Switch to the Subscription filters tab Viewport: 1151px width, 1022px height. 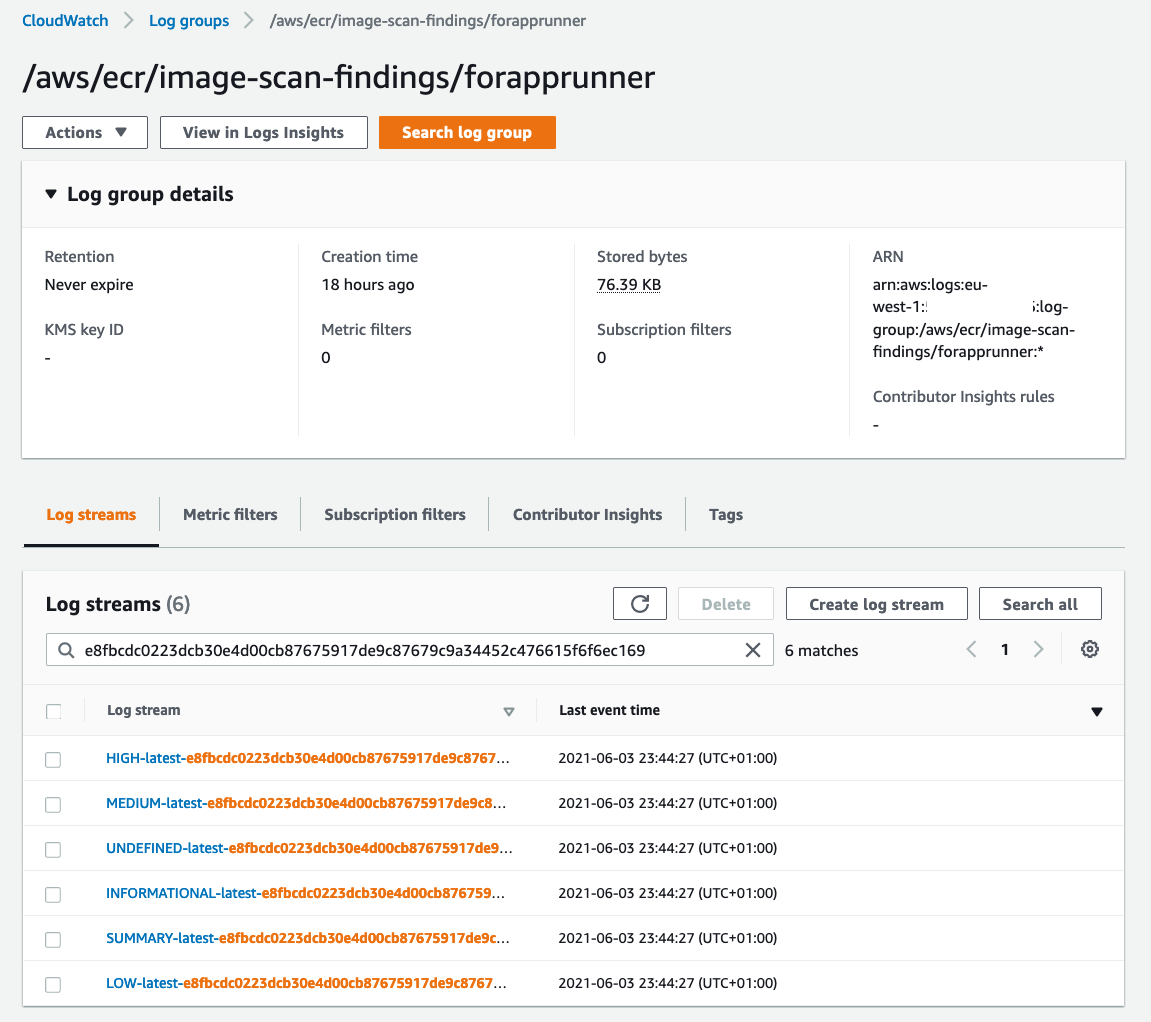click(x=395, y=515)
